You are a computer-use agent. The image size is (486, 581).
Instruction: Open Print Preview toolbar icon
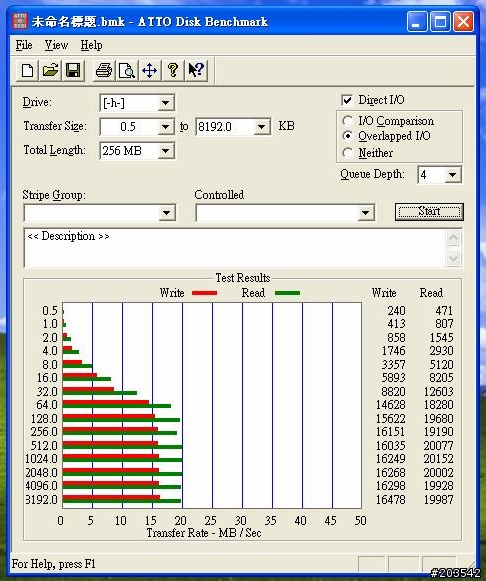pyautogui.click(x=127, y=70)
